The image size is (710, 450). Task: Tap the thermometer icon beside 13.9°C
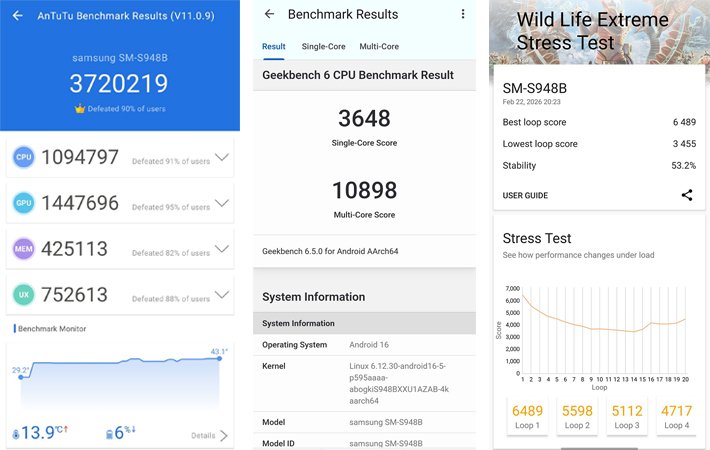click(16, 435)
